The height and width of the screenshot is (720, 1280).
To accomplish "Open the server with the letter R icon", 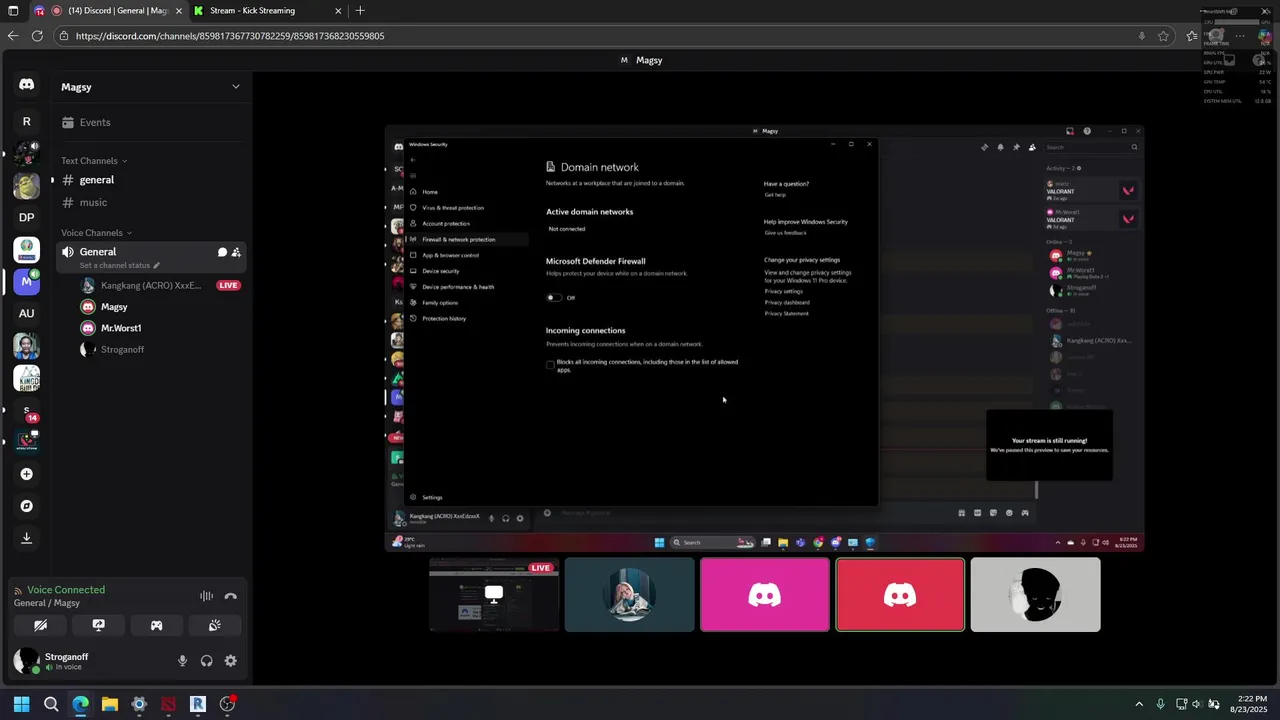I will [x=26, y=121].
